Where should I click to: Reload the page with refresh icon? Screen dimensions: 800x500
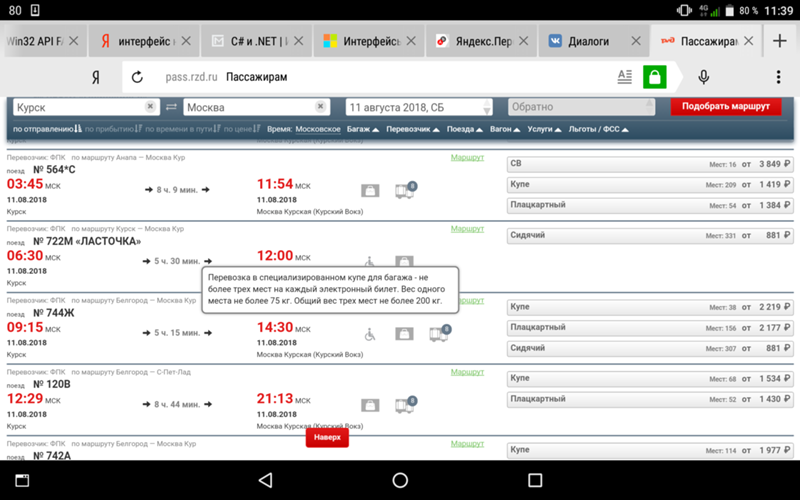point(137,77)
